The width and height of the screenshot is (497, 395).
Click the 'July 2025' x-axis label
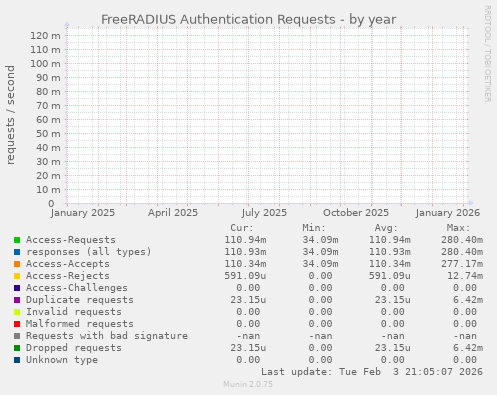tap(264, 213)
